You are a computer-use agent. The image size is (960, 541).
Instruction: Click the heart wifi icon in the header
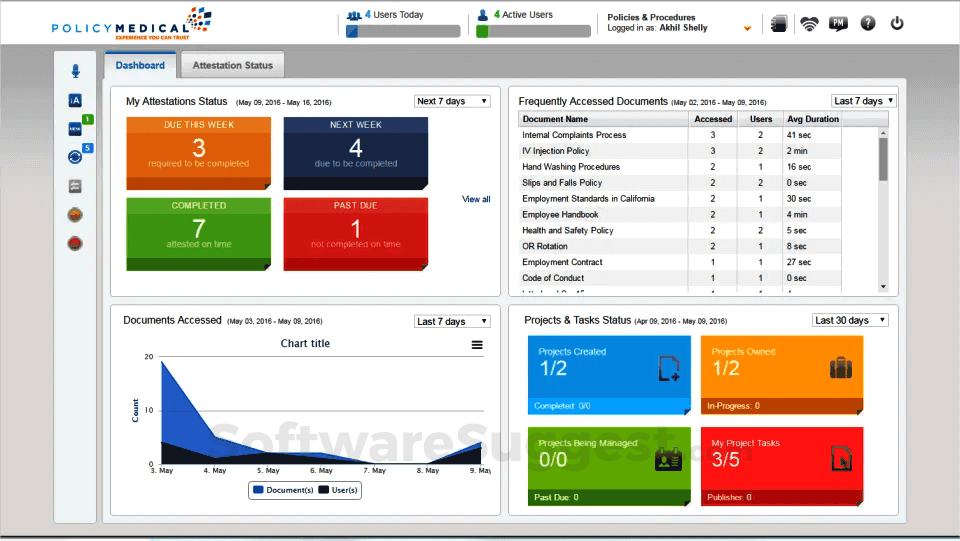(x=809, y=24)
